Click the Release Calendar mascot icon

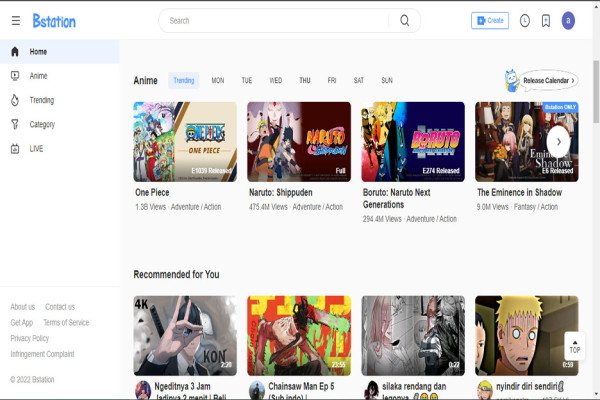click(512, 80)
